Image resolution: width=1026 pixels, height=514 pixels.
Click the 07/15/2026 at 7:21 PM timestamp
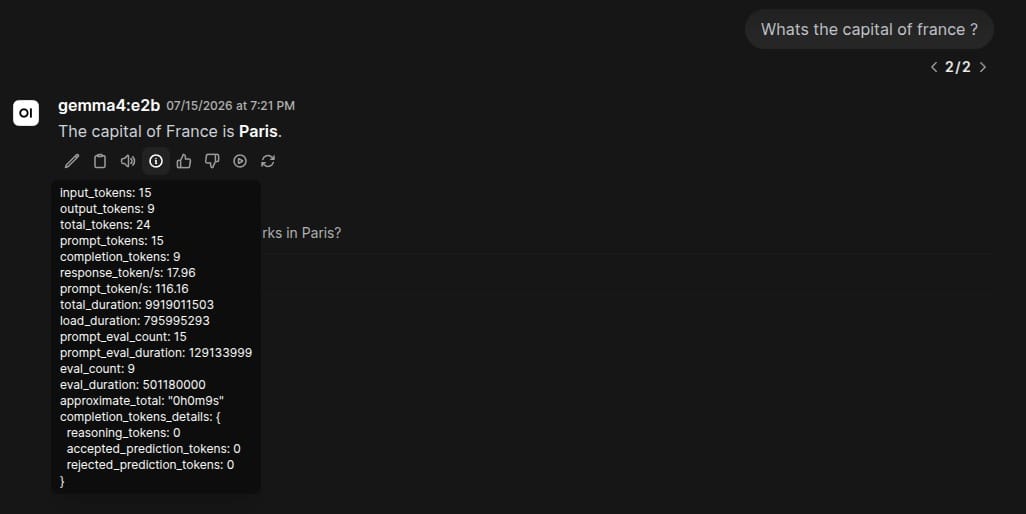[230, 106]
